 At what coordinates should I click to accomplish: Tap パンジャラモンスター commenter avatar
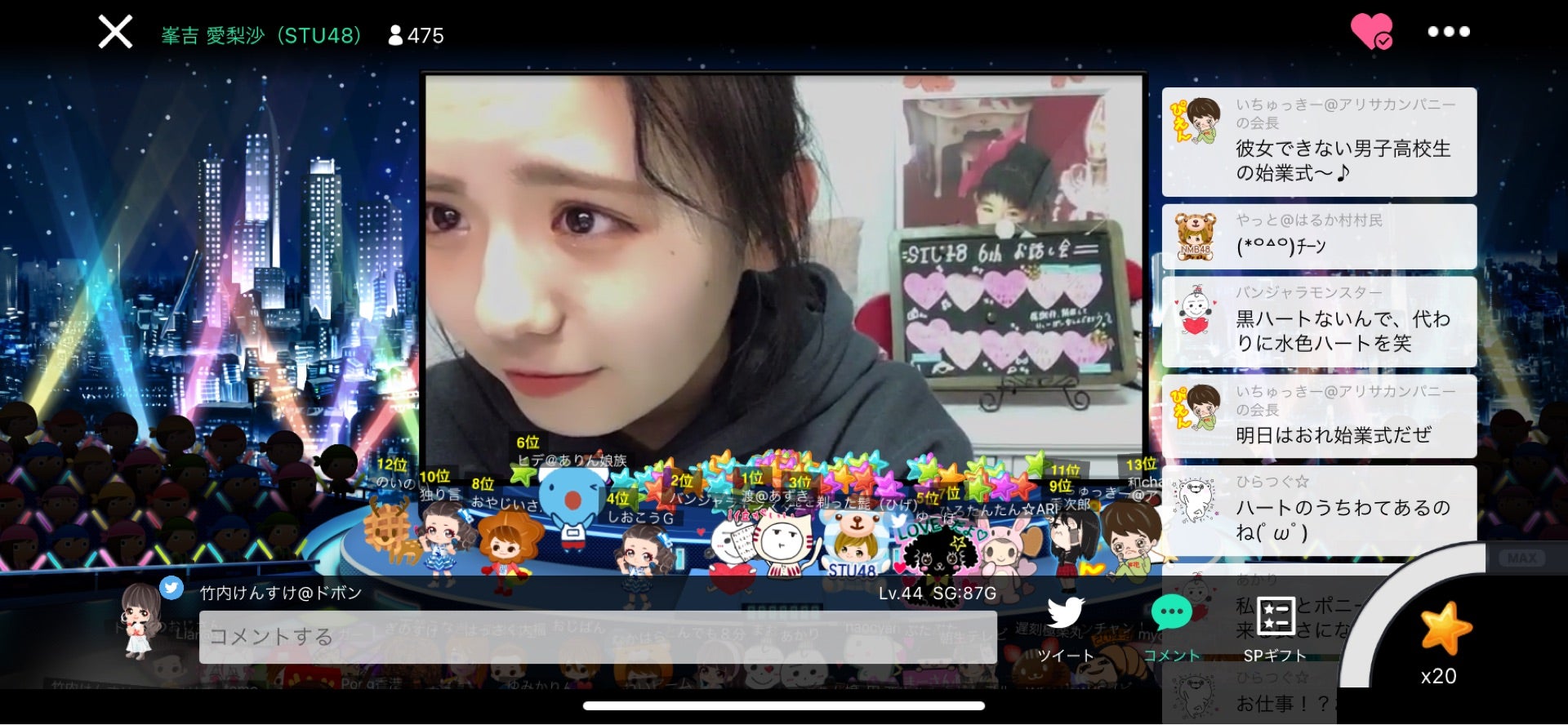[1196, 310]
